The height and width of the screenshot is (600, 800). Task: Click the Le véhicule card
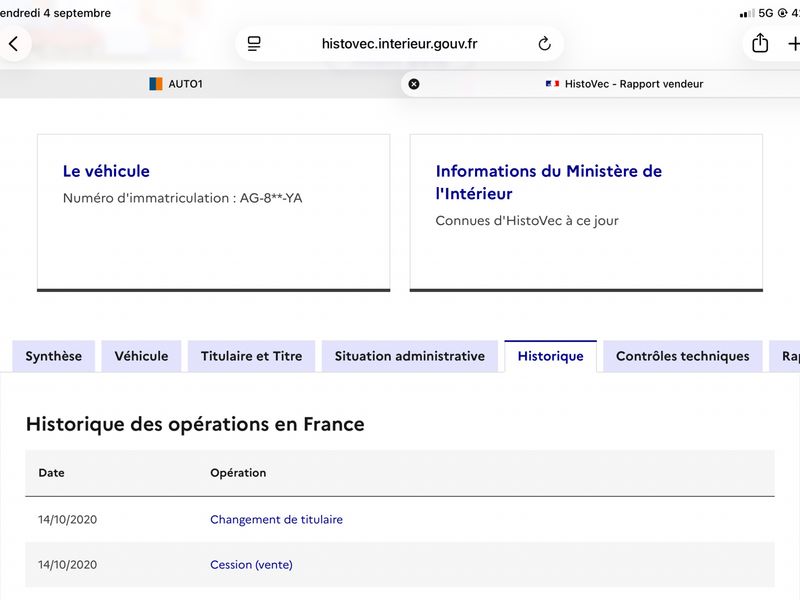coord(214,213)
